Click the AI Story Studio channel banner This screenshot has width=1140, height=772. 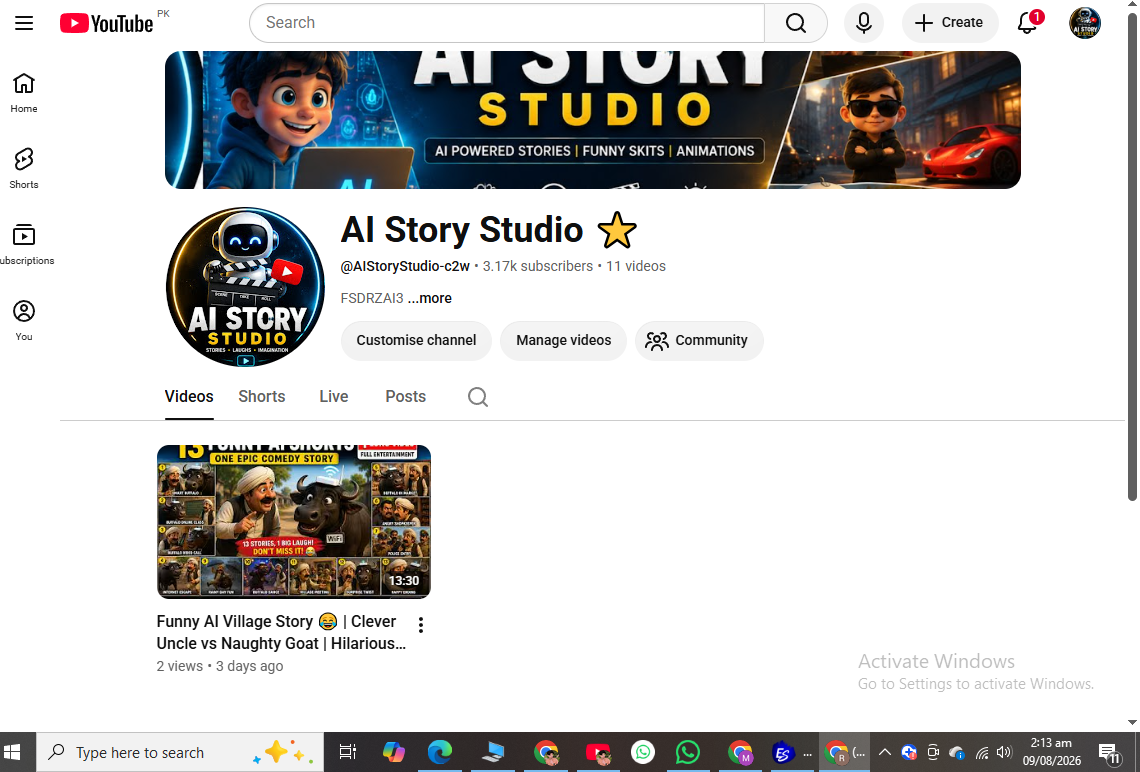tap(593, 120)
